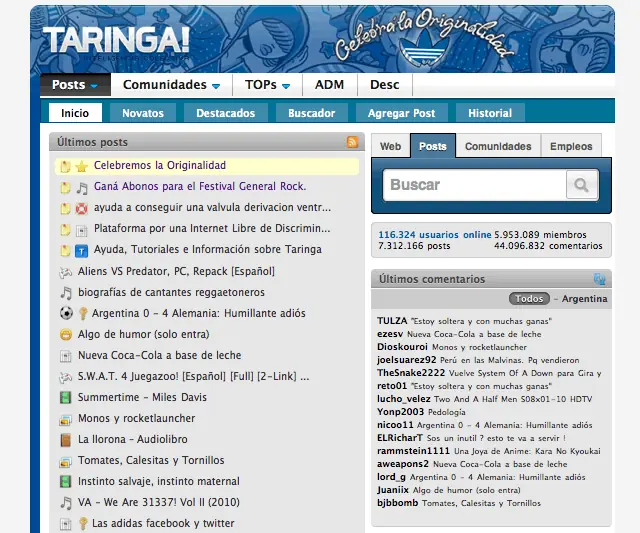Image resolution: width=640 pixels, height=533 pixels.
Task: Open the ADM menu item
Action: (x=329, y=84)
